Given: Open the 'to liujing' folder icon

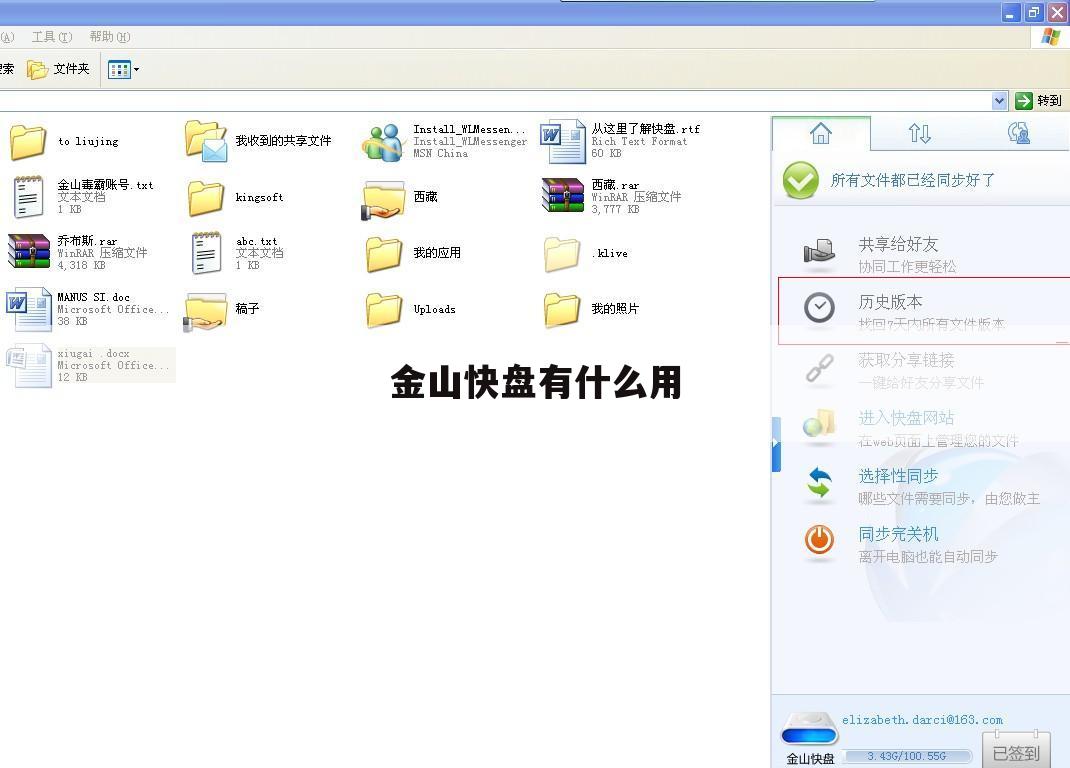Looking at the screenshot, I should point(28,142).
